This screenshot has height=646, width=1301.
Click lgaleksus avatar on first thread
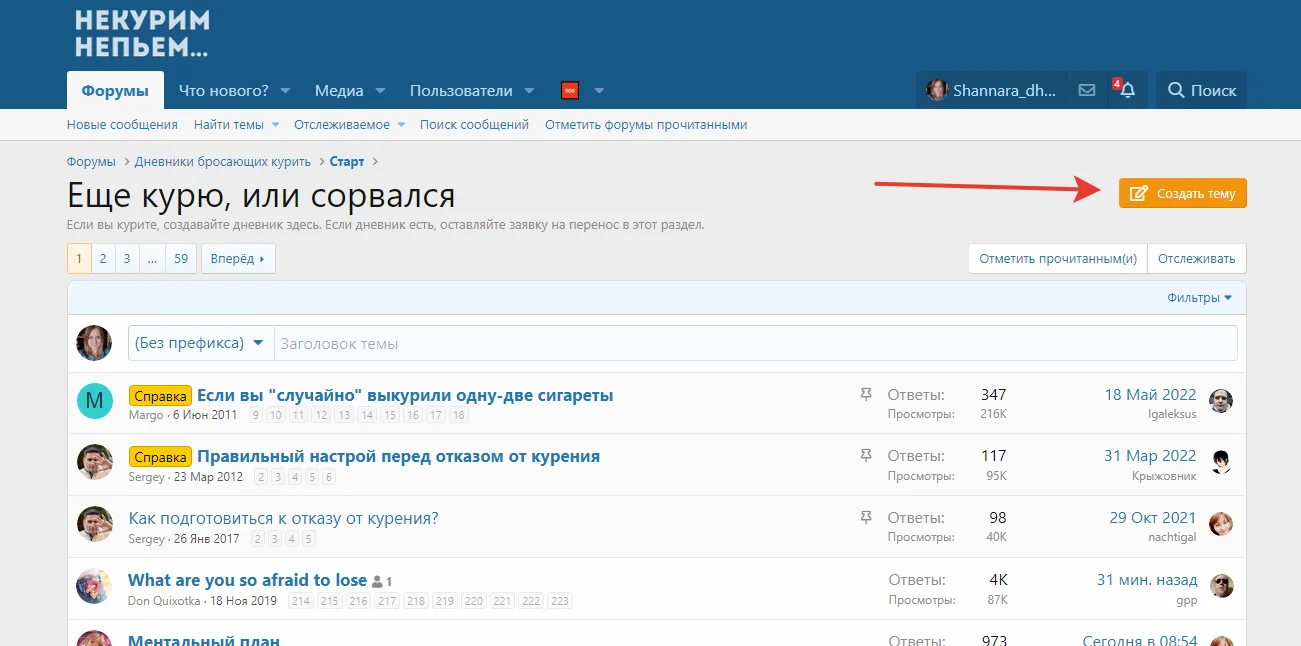coord(1220,402)
